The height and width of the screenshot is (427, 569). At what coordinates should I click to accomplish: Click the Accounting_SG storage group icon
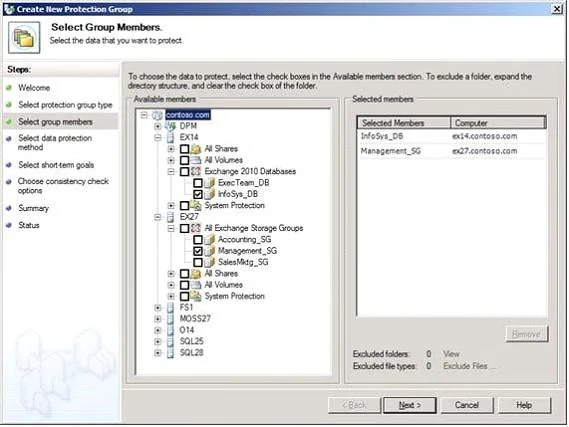pyautogui.click(x=210, y=239)
